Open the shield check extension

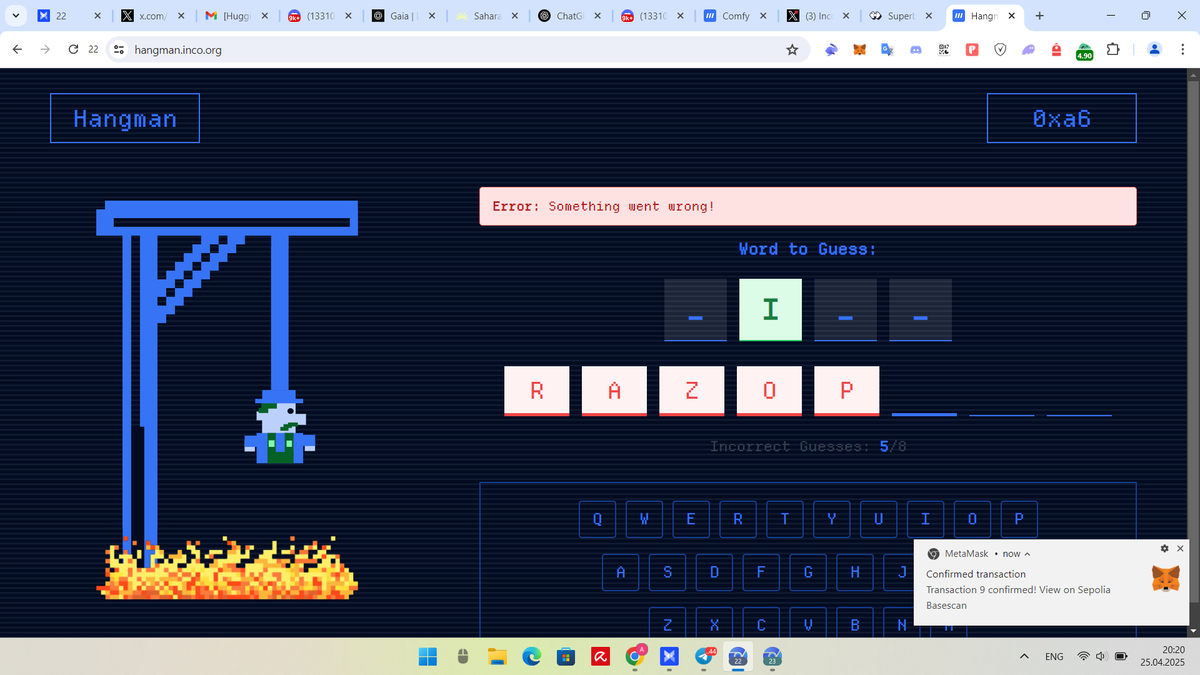coord(1000,49)
